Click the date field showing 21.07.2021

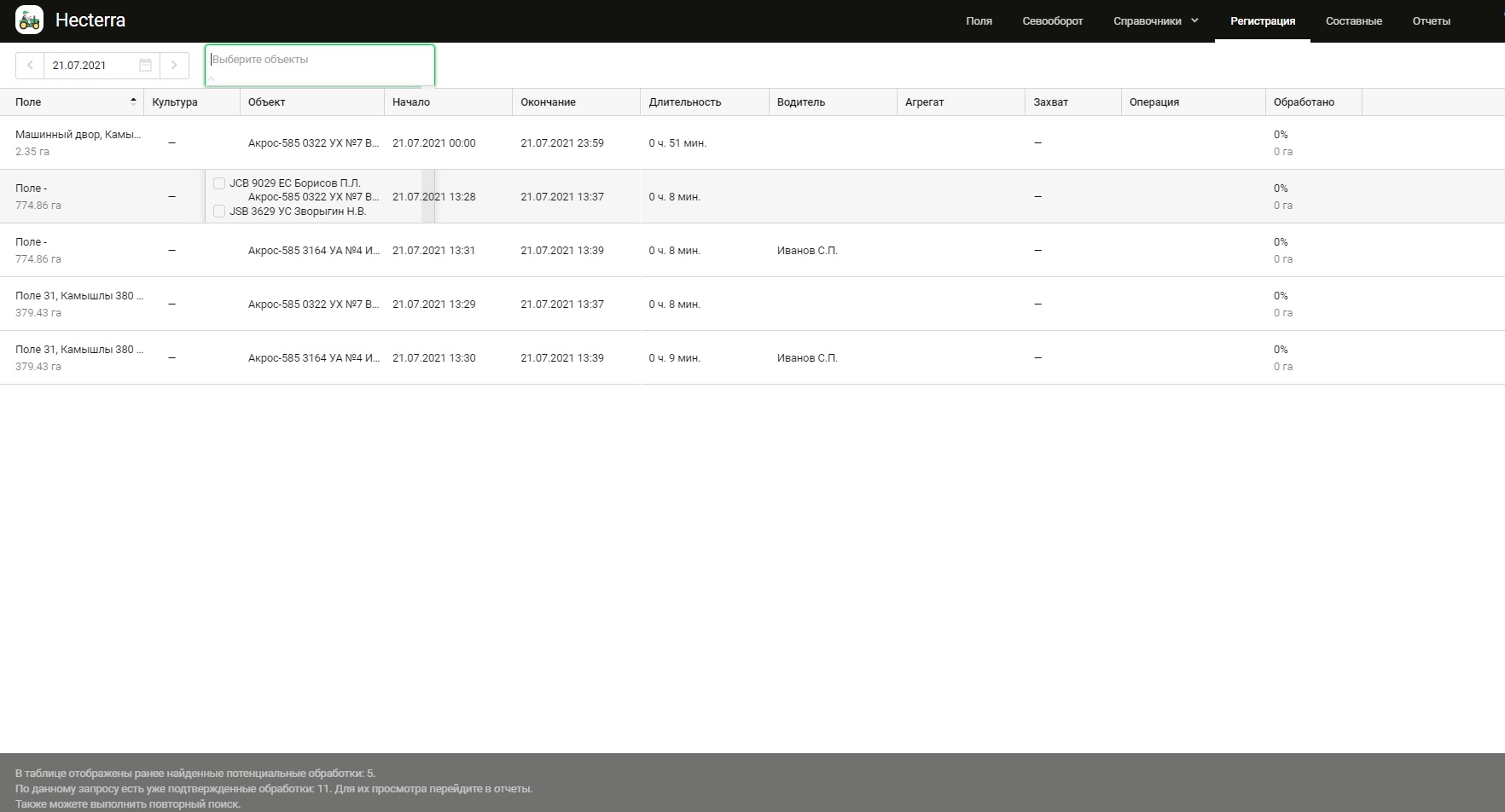click(x=90, y=65)
